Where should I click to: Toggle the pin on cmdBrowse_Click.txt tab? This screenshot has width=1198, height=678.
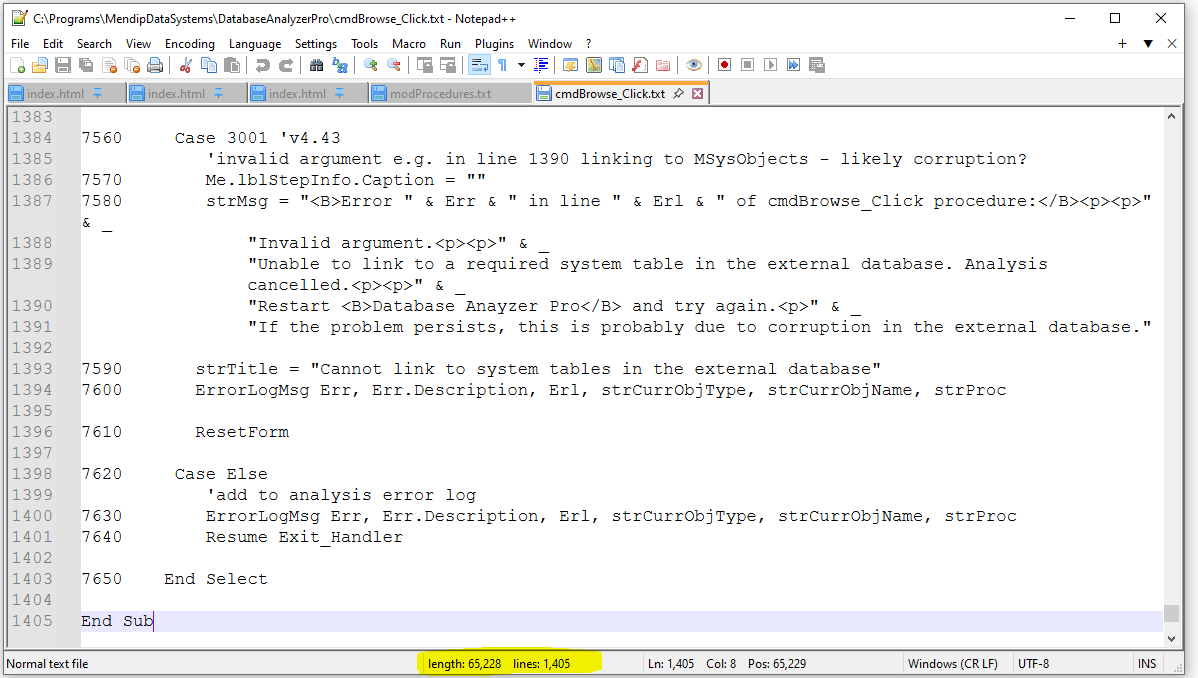pos(678,93)
